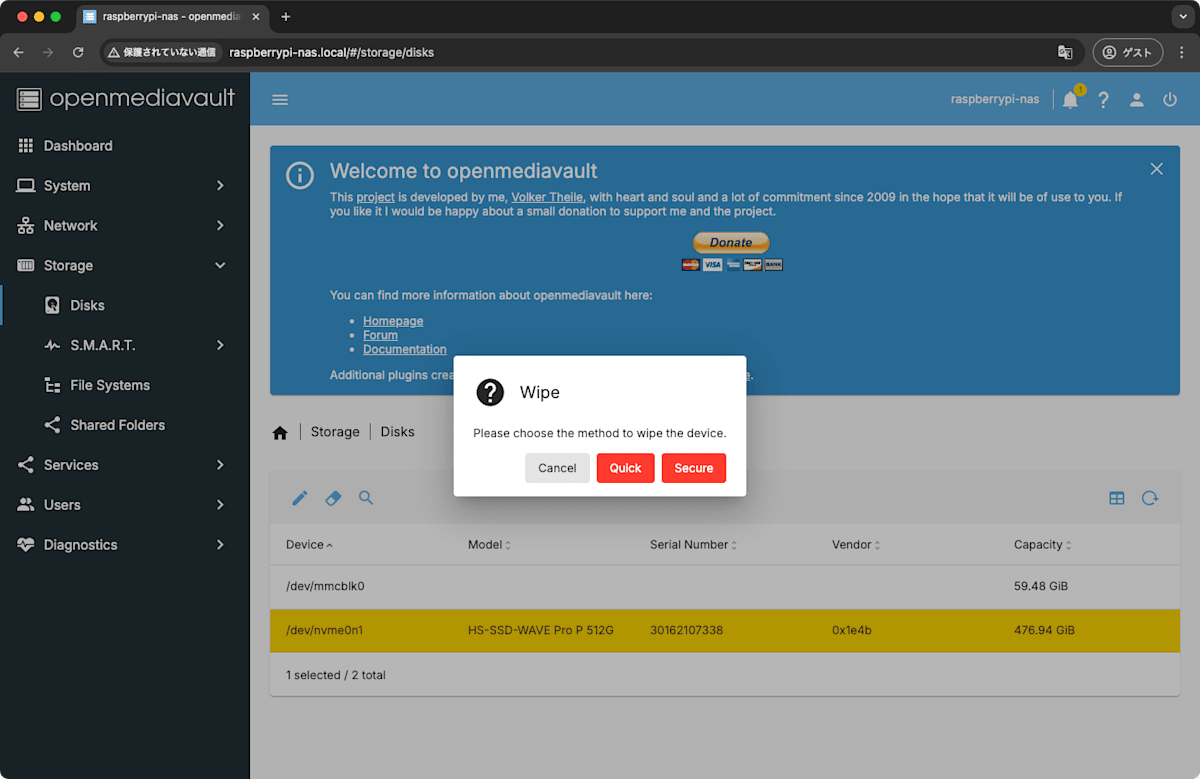Click the Diagnostics heart icon
The width and height of the screenshot is (1200, 779).
[x=26, y=545]
